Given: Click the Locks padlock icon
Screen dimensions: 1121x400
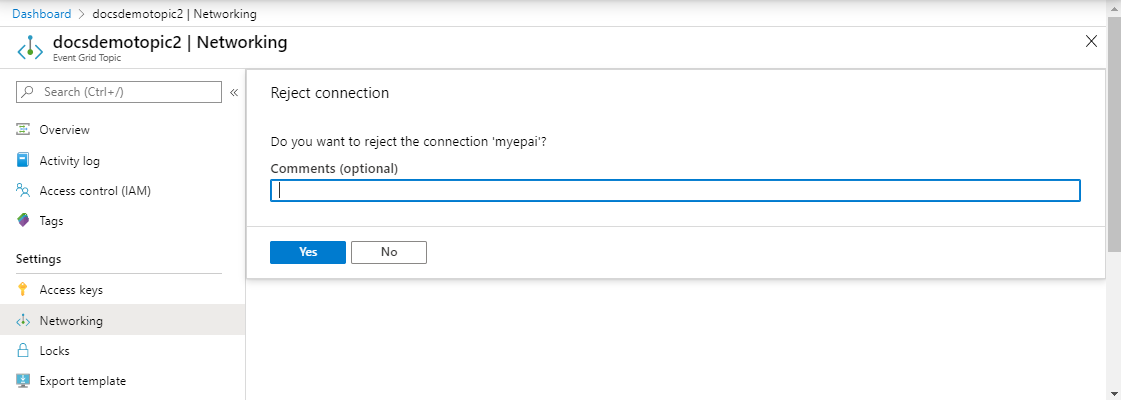Looking at the screenshot, I should click(x=23, y=351).
